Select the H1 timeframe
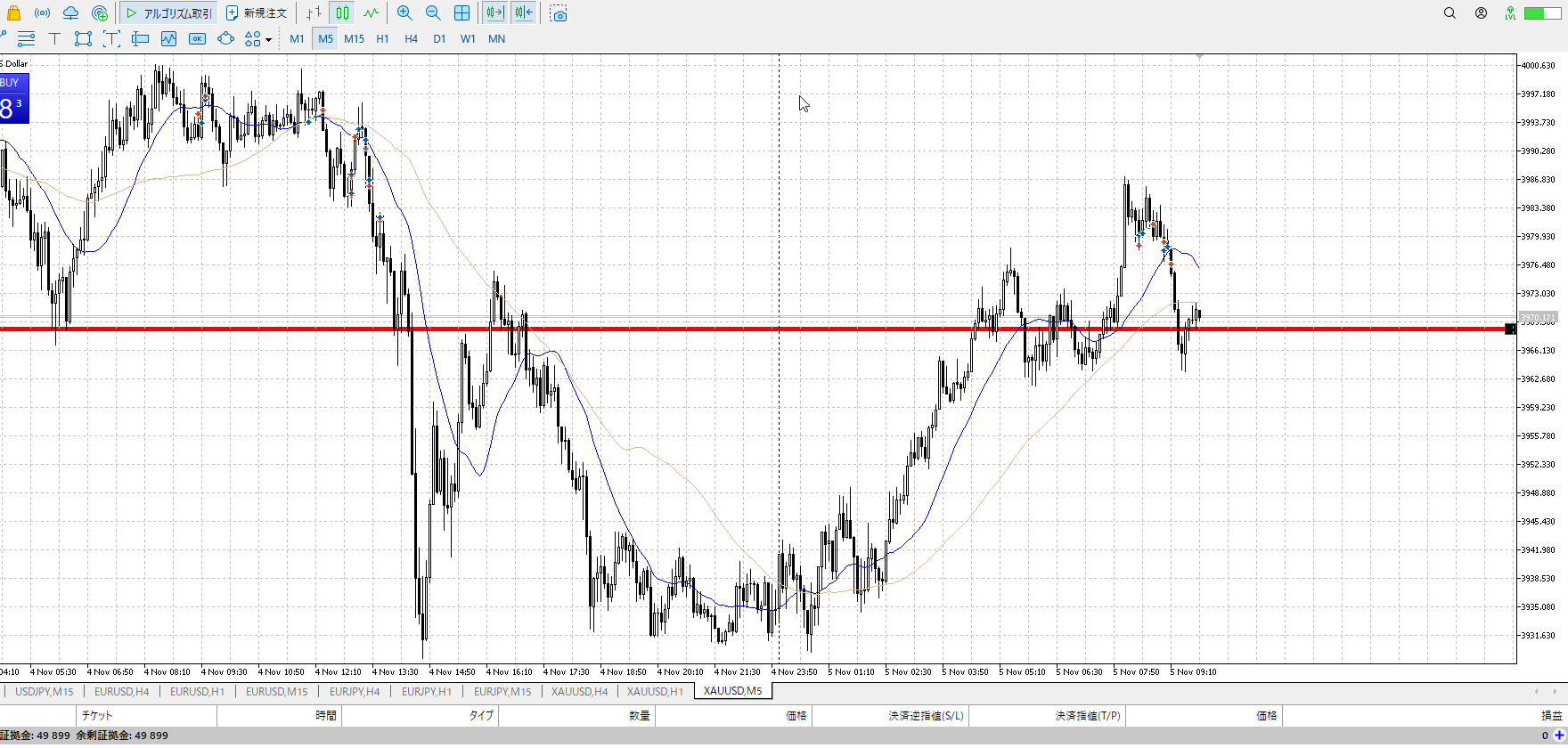 point(382,39)
